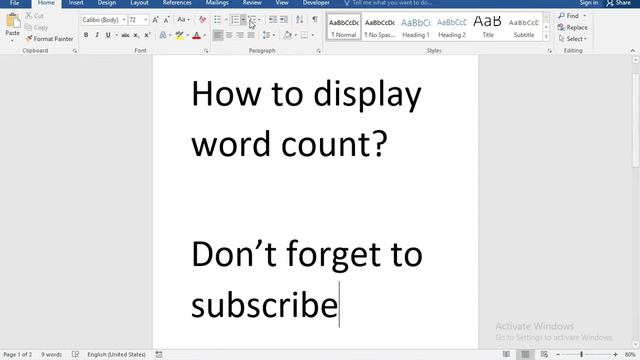Open the Change Case dropdown
This screenshot has width=640, height=360.
tap(183, 20)
